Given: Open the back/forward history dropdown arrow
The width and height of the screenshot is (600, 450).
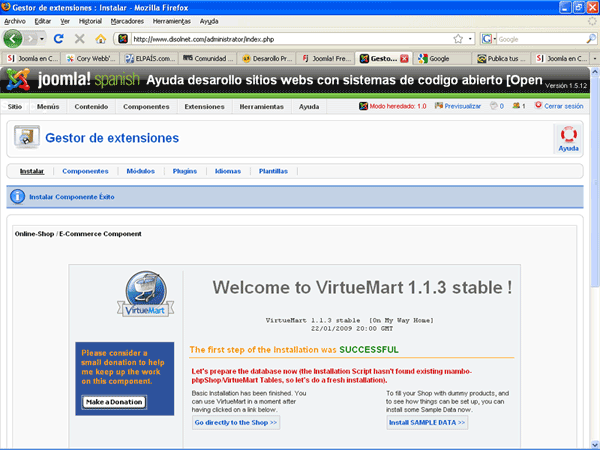Looking at the screenshot, I should click(42, 39).
